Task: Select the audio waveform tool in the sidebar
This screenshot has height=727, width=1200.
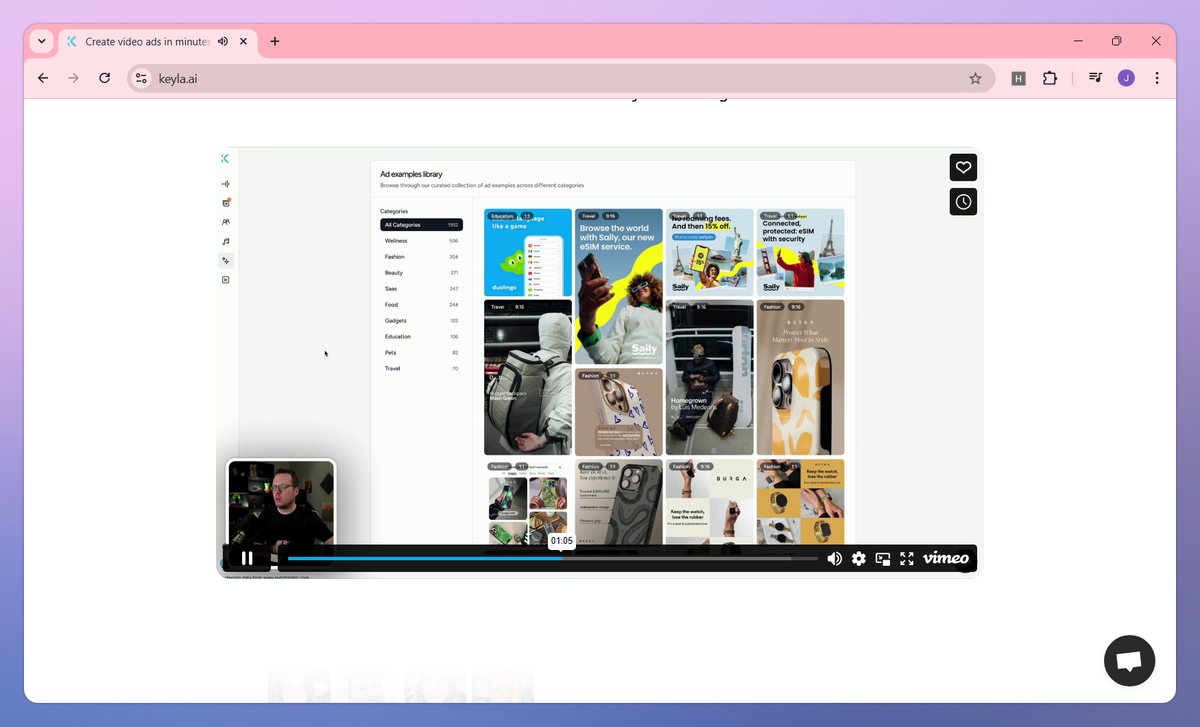Action: (226, 183)
